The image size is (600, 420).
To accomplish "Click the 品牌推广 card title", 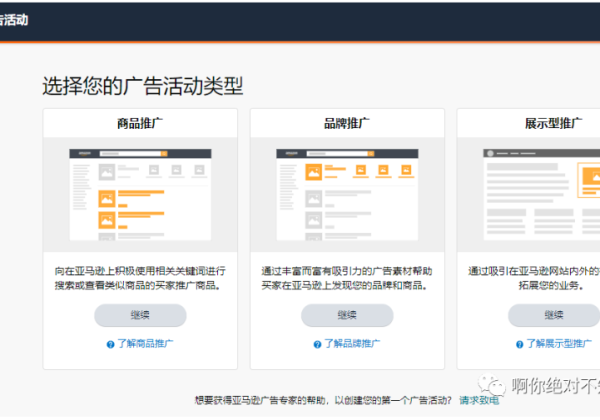I will (347, 124).
